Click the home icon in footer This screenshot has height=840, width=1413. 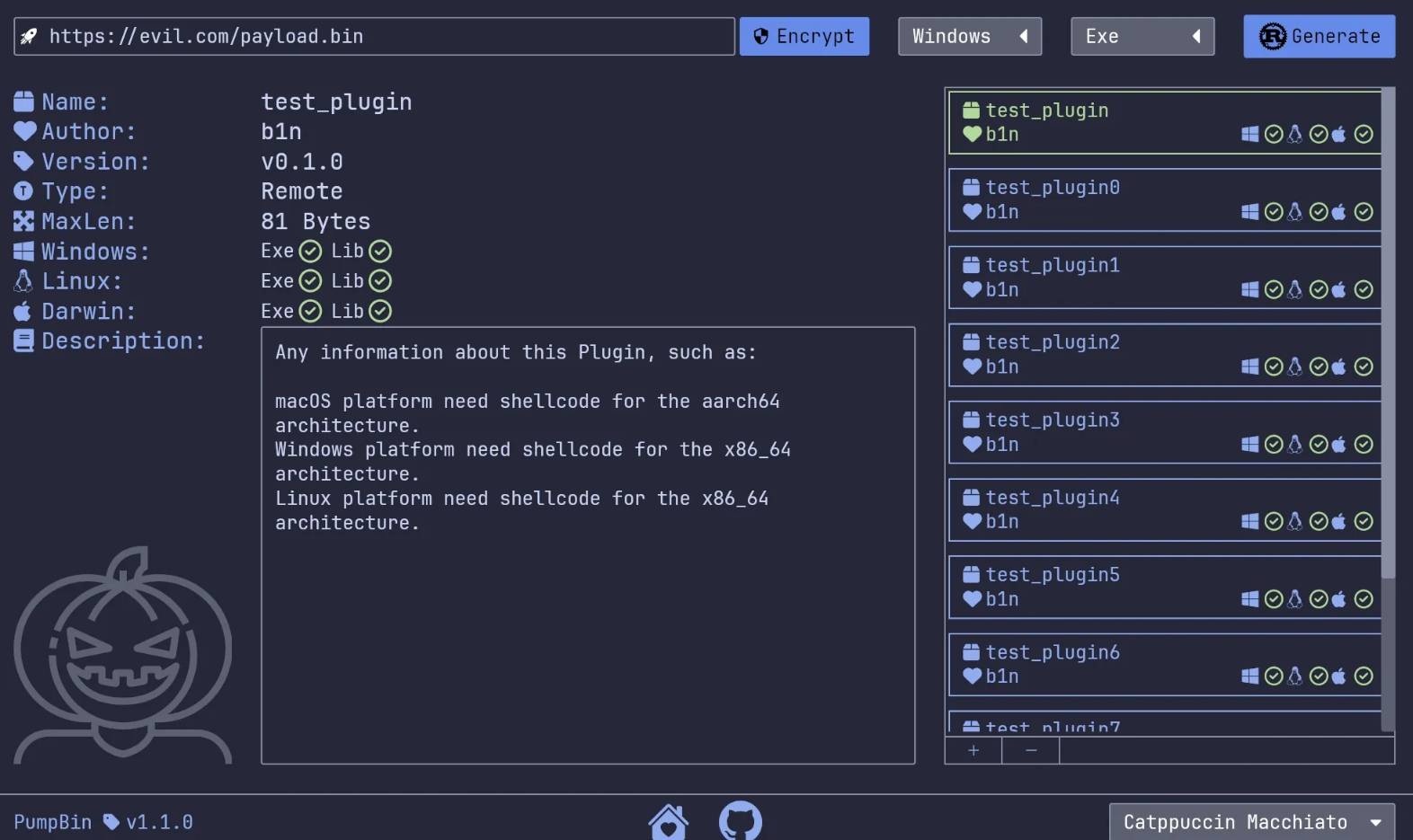(668, 821)
